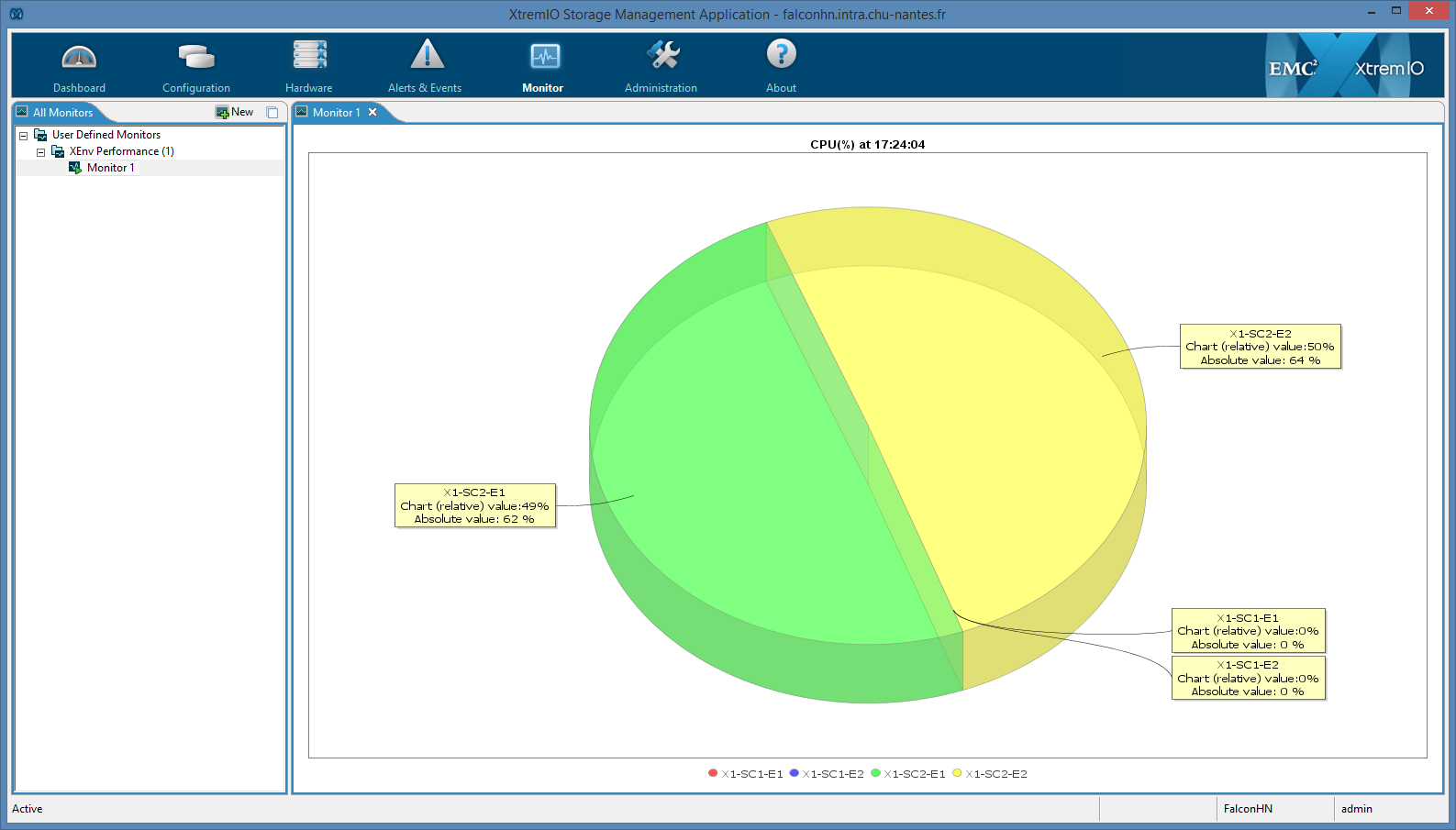This screenshot has height=830, width=1456.
Task: Create a New monitor
Action: pos(235,112)
